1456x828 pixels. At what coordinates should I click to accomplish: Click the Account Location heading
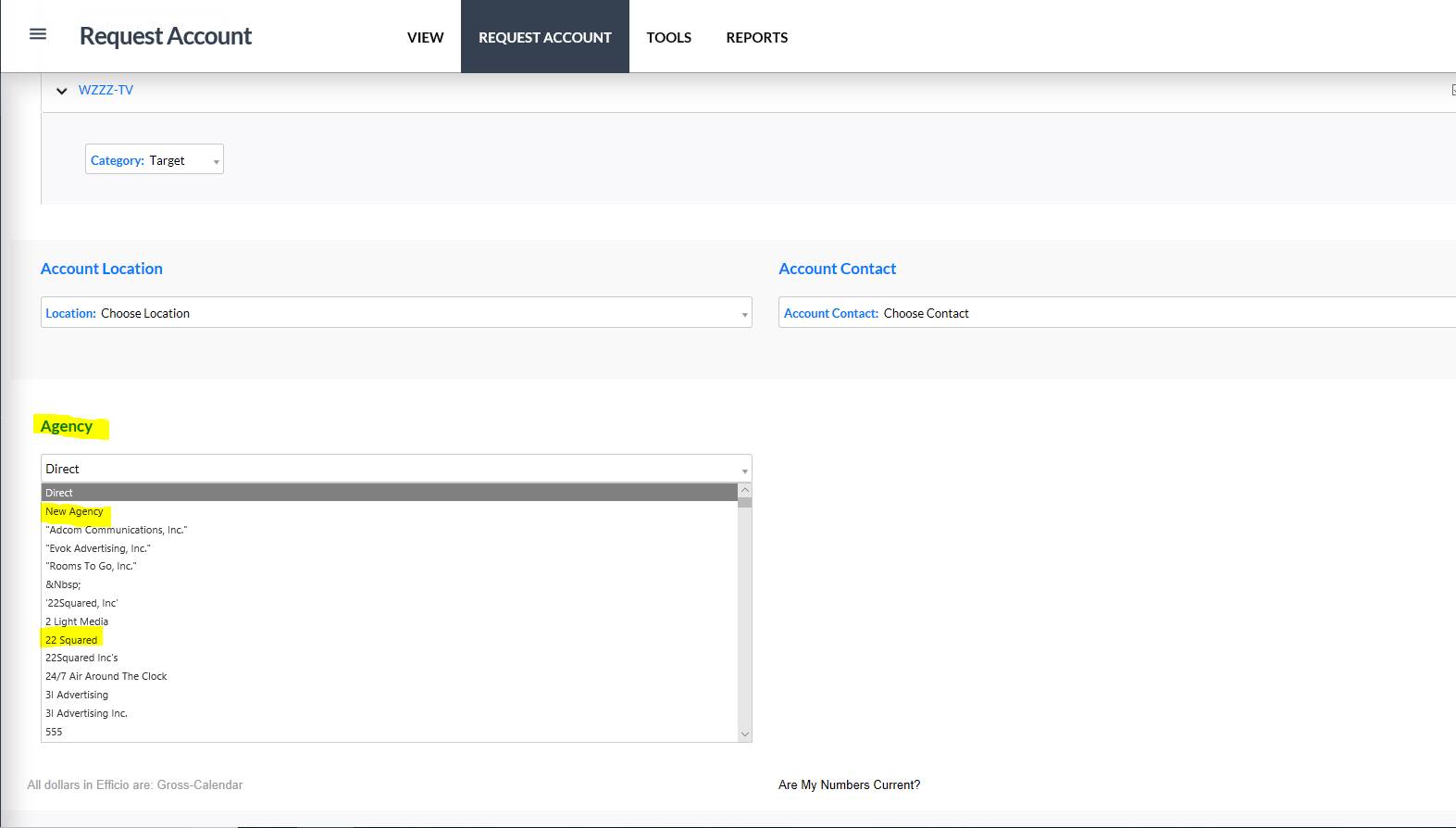[102, 269]
